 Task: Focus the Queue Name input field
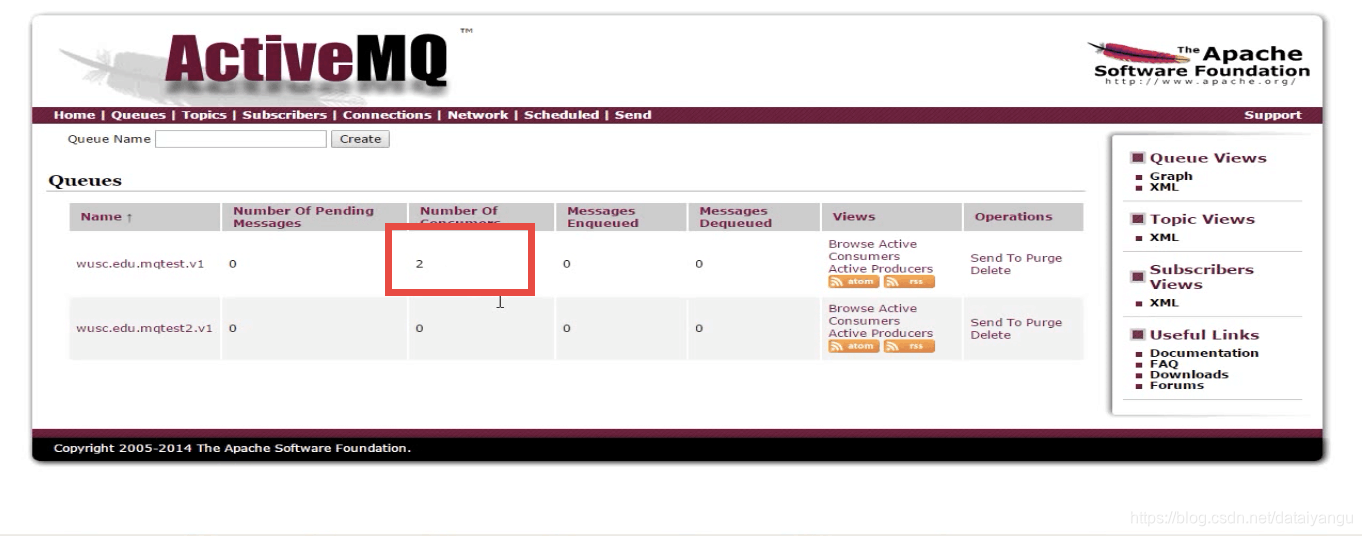tap(241, 139)
